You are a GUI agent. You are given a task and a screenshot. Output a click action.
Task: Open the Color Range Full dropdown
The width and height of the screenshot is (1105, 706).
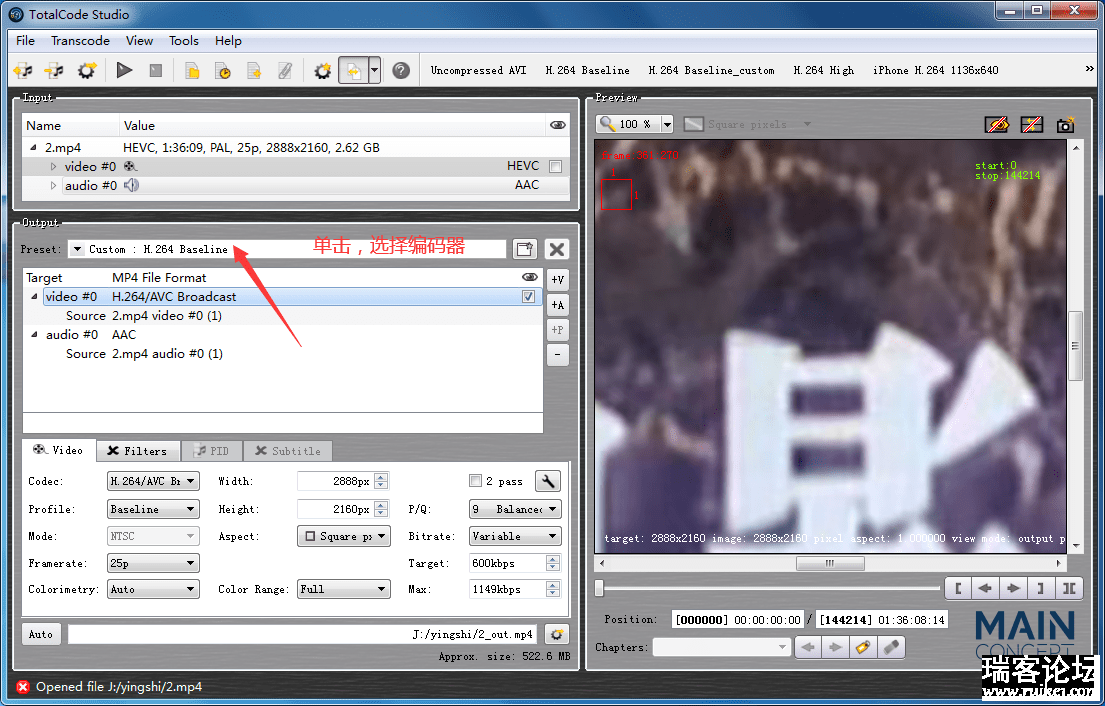[x=343, y=589]
